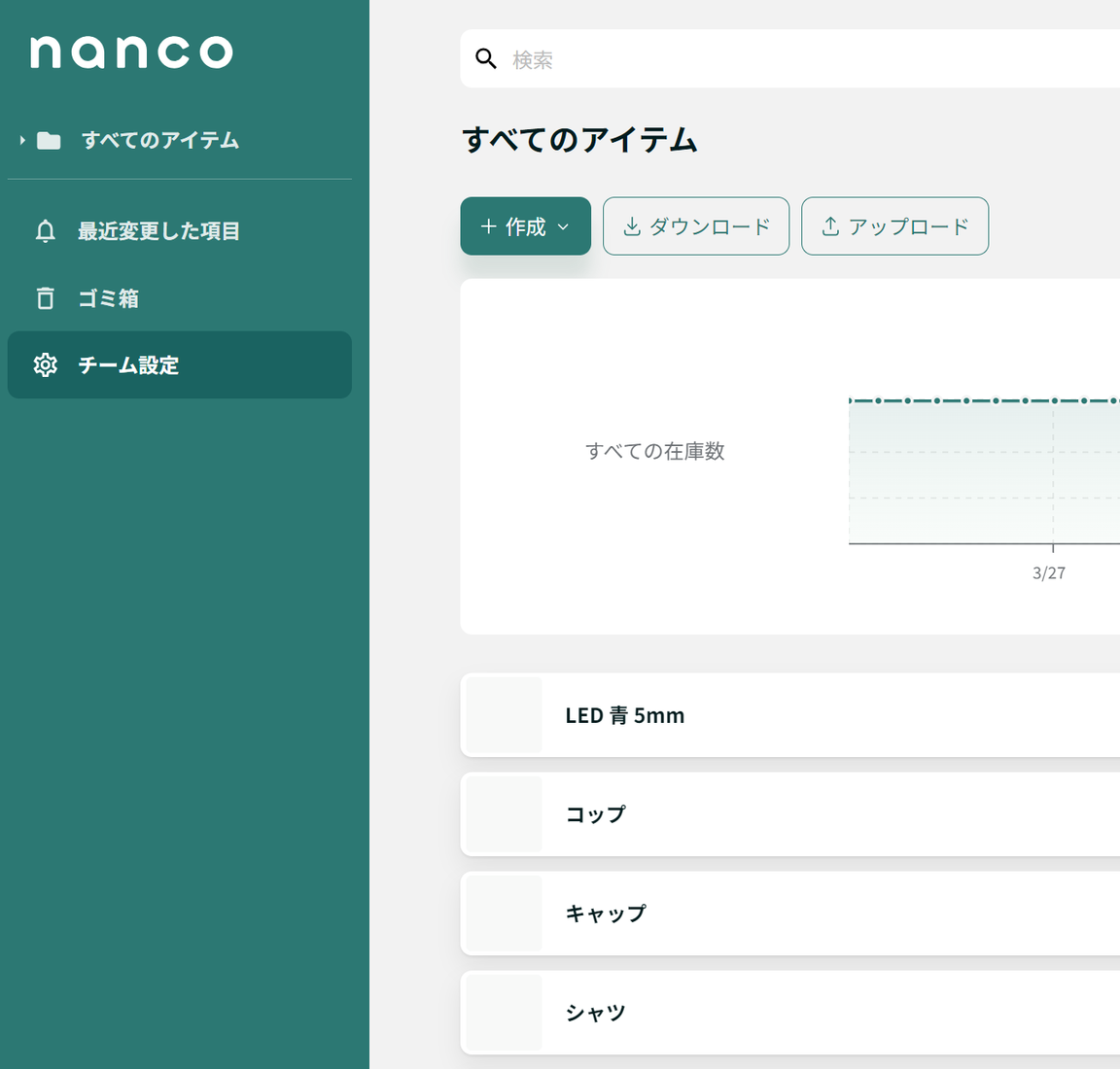Click the シャツ thumbnail placeholder
This screenshot has height=1069, width=1120.
click(x=504, y=1013)
